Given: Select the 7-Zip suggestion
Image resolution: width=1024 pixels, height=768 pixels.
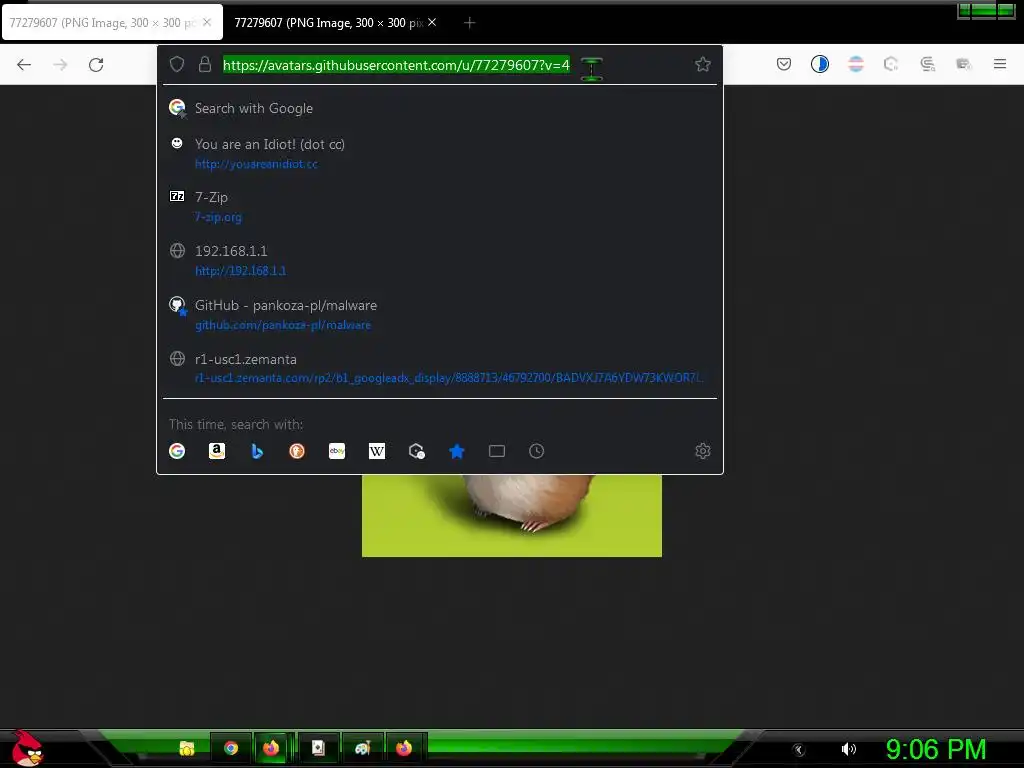Looking at the screenshot, I should [x=440, y=206].
